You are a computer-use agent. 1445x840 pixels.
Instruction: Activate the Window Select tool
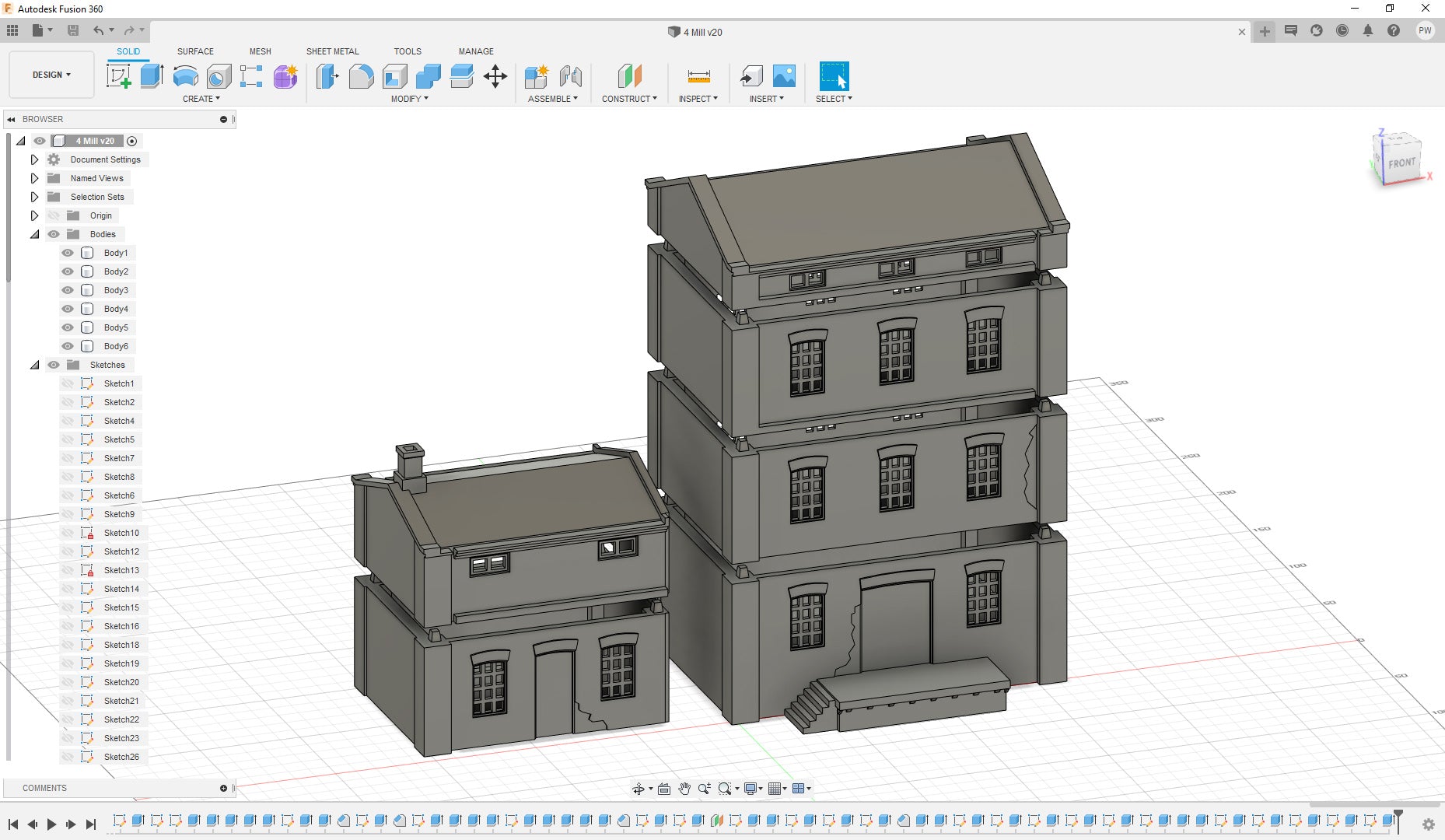[834, 76]
